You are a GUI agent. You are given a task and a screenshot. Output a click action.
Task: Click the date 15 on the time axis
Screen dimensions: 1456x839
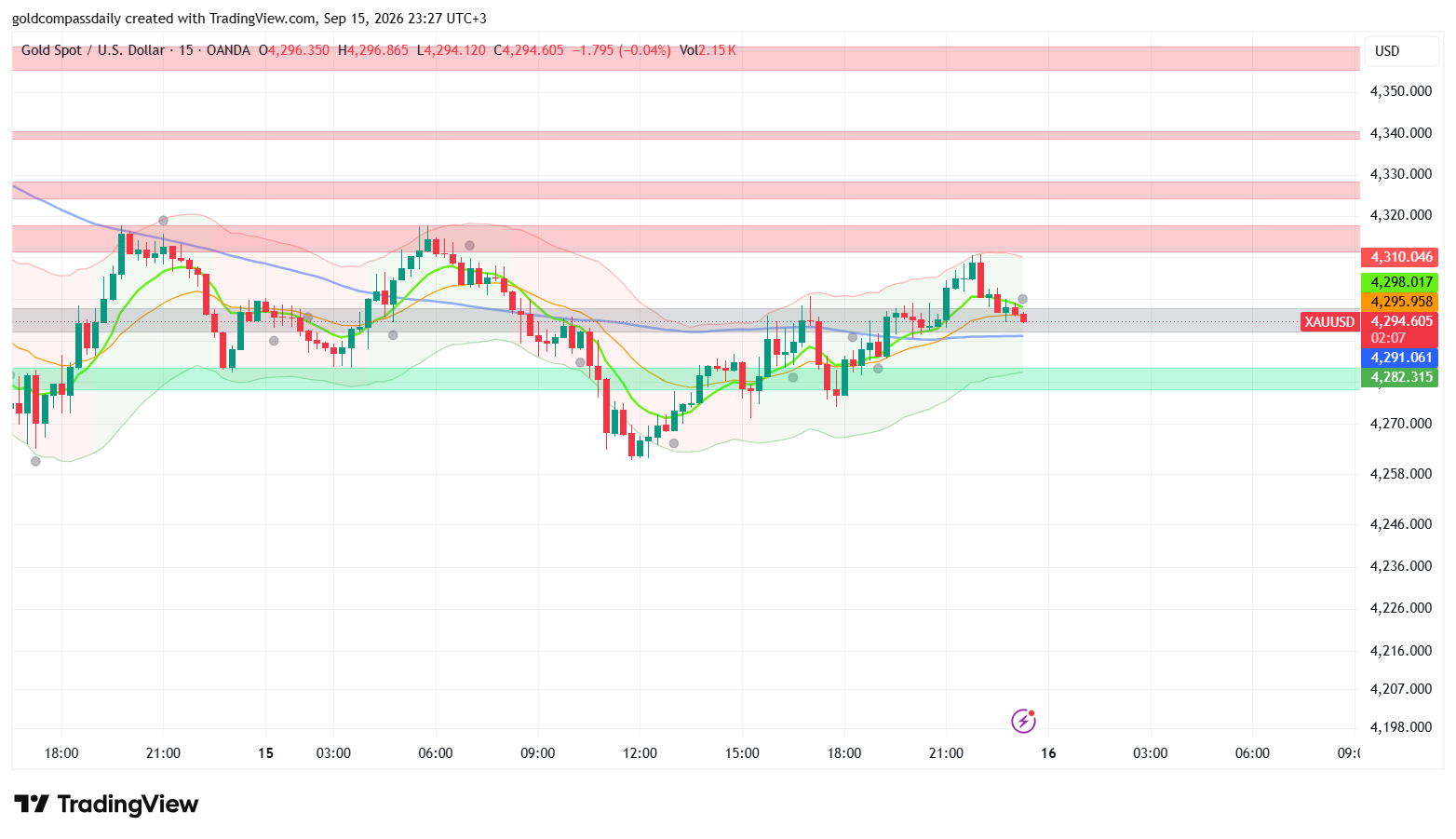(x=266, y=753)
